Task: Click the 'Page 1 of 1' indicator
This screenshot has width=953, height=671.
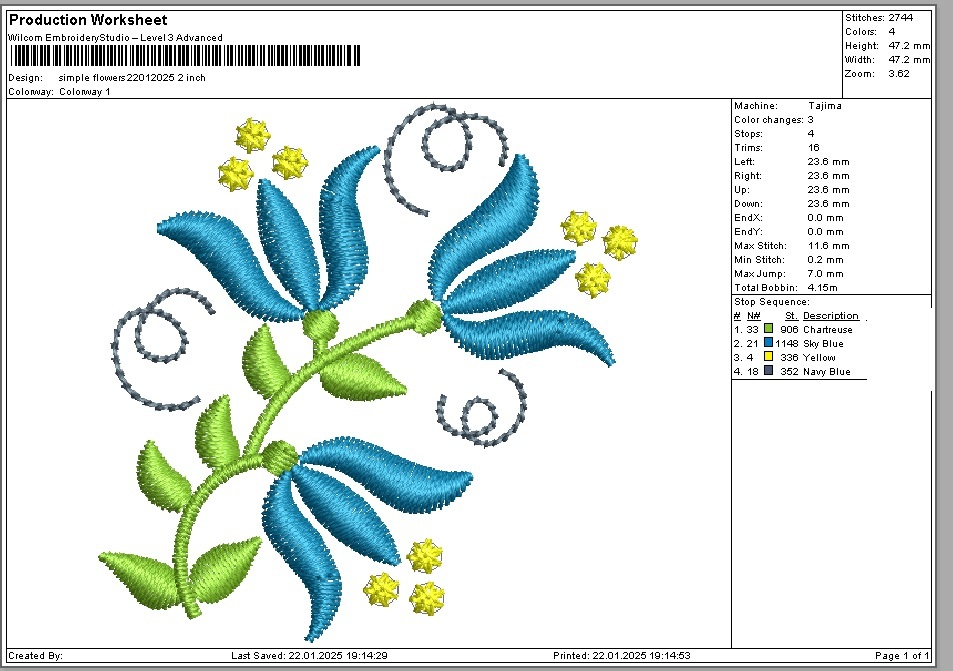Action: 900,656
